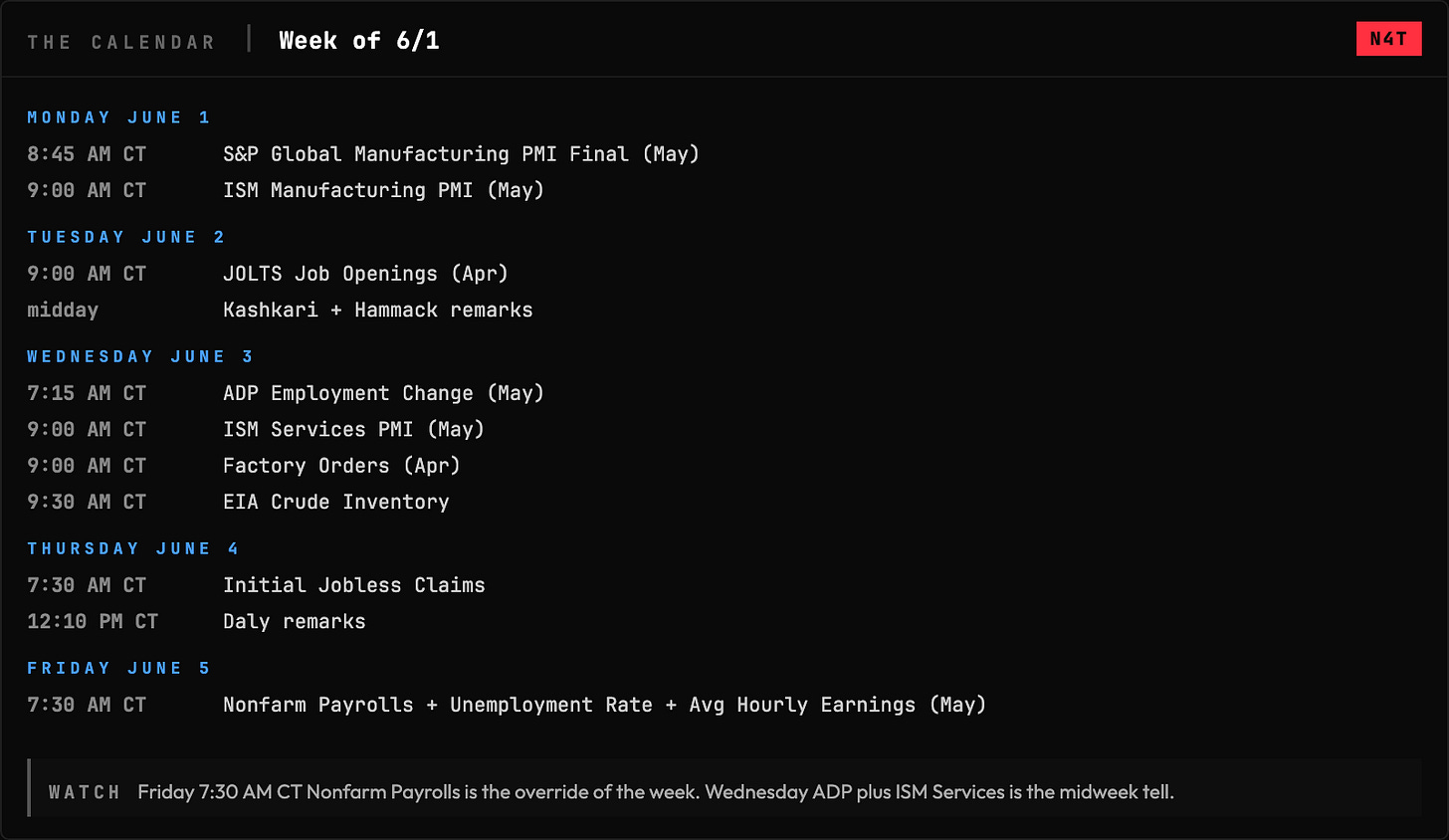The image size is (1449, 840).
Task: Select S&P Global Manufacturing PMI Final entry
Action: (461, 154)
